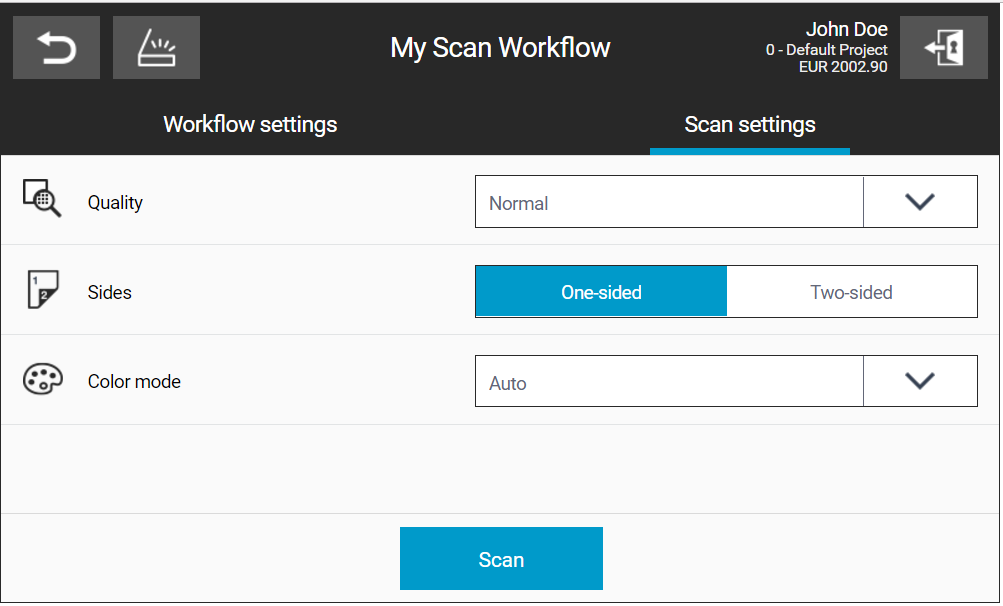Viewport: 1003px width, 606px height.
Task: Click the Default Project label
Action: point(826,50)
